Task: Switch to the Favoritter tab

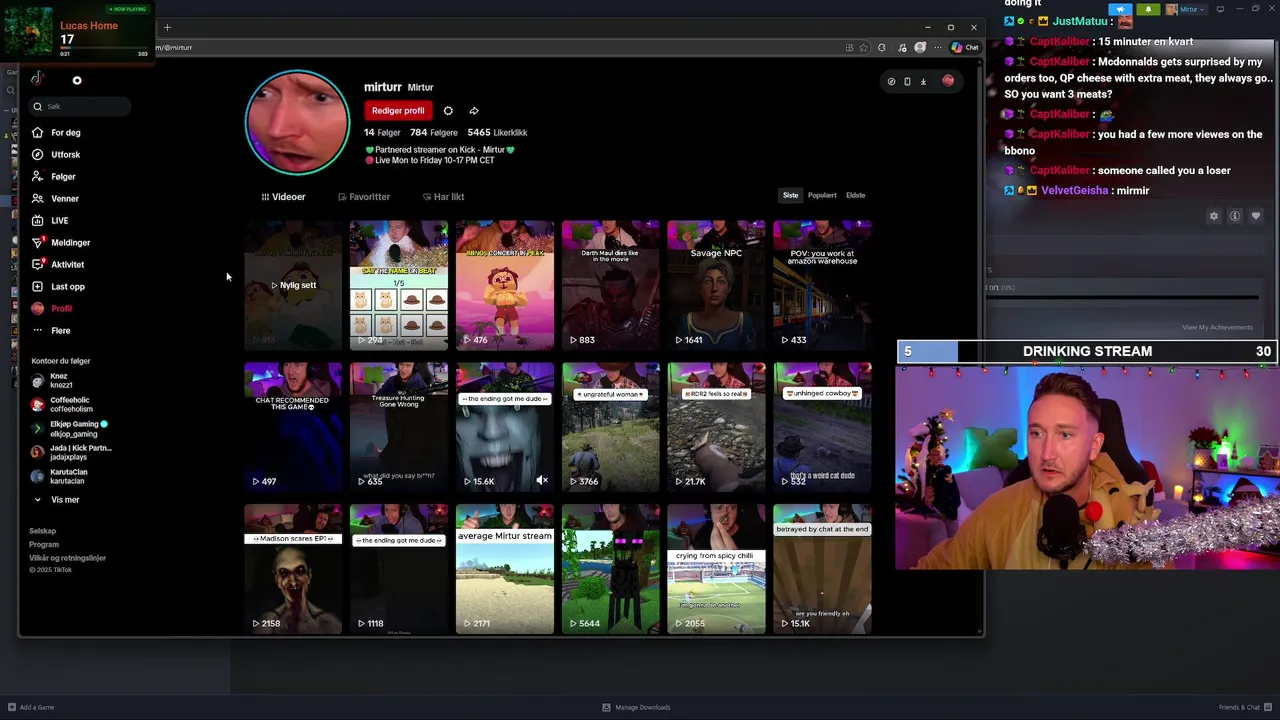Action: click(x=364, y=197)
